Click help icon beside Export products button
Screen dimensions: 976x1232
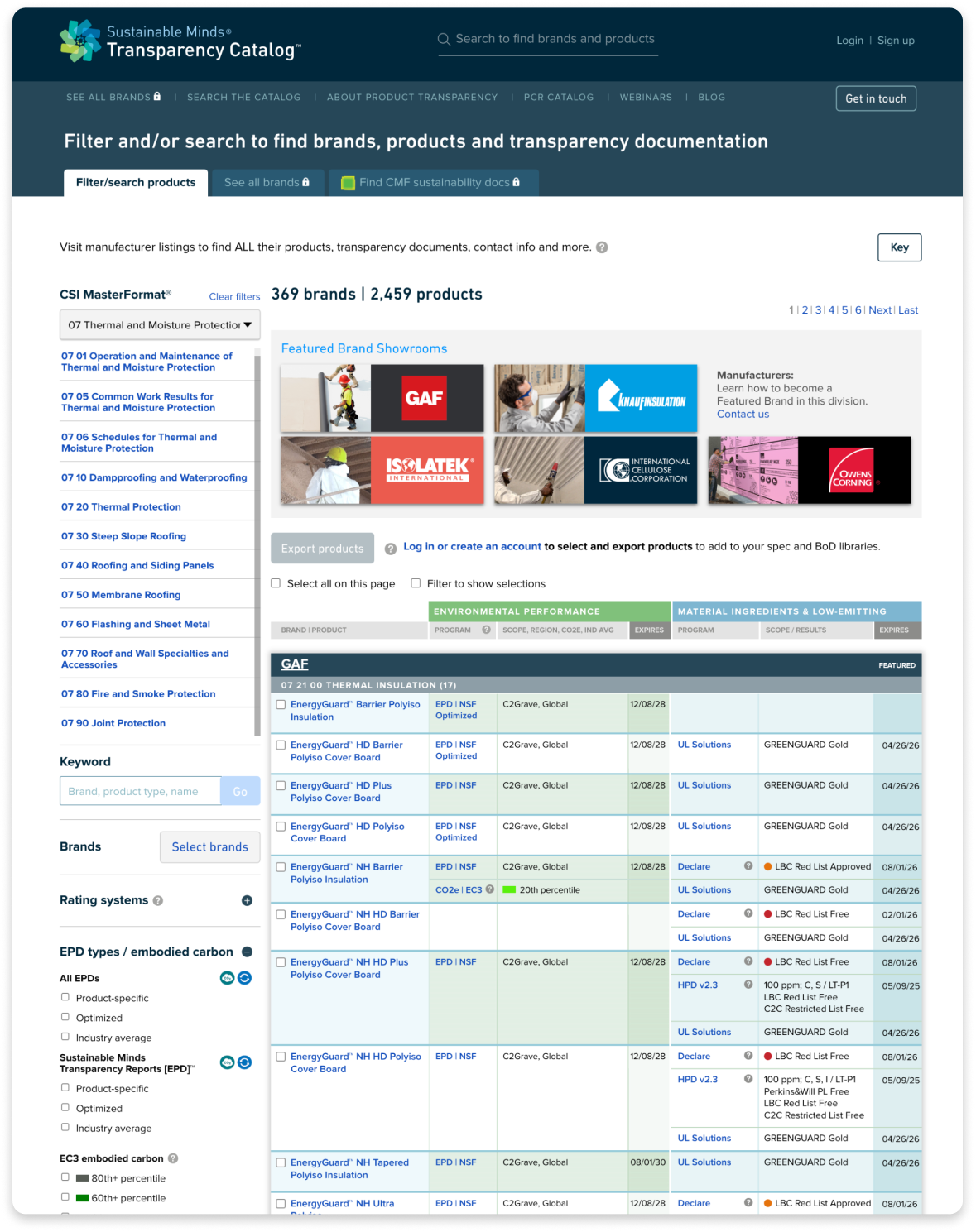coord(391,549)
